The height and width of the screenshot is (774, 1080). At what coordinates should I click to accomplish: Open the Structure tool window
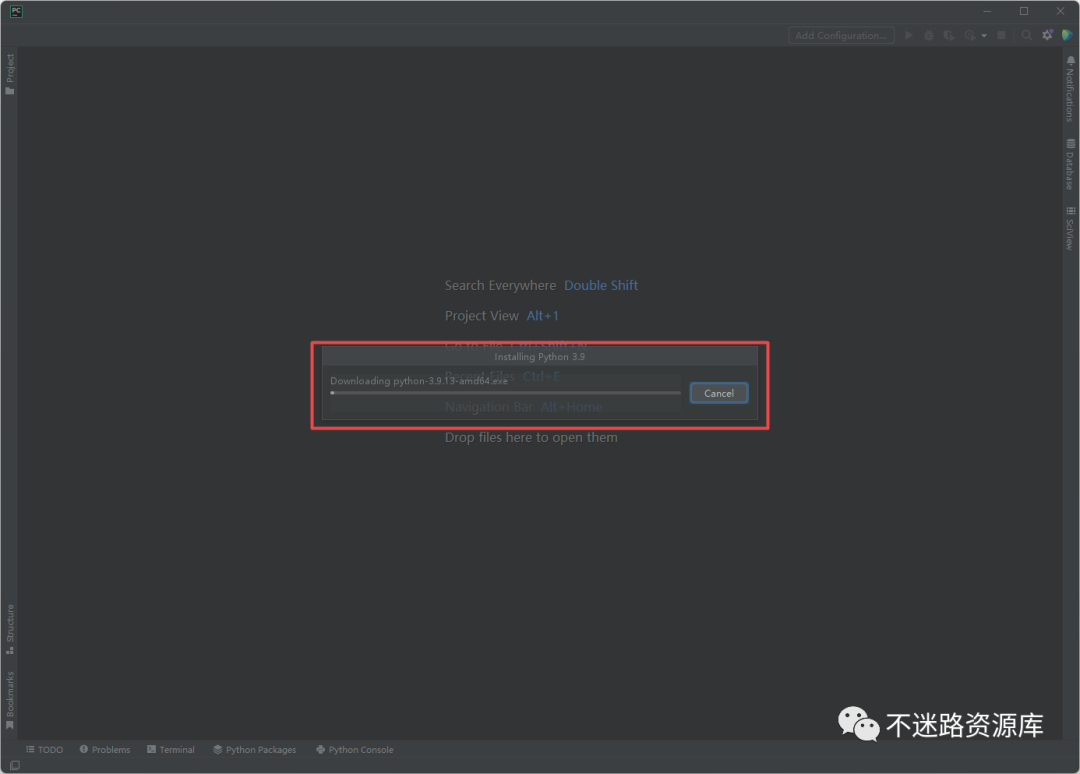coord(10,629)
